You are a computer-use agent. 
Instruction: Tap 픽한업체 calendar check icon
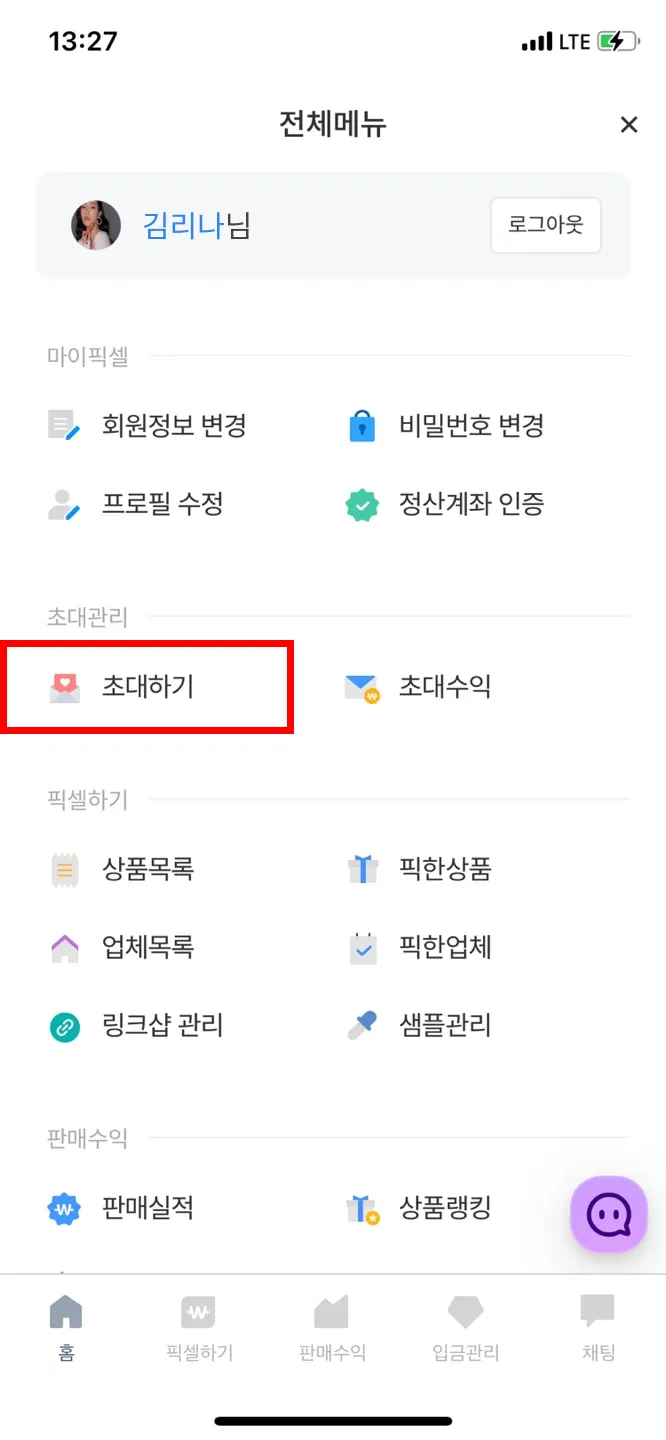pyautogui.click(x=361, y=947)
